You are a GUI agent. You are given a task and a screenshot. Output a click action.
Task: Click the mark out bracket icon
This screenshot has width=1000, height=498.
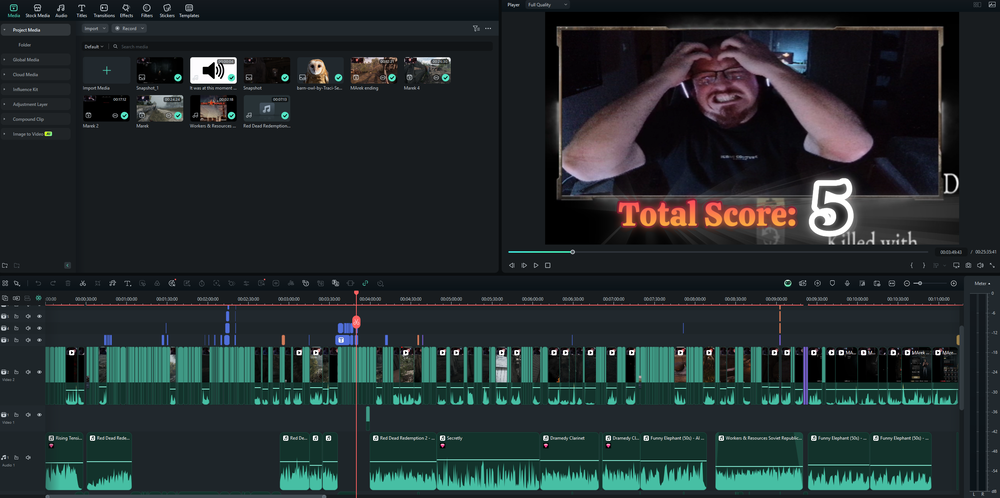[923, 265]
